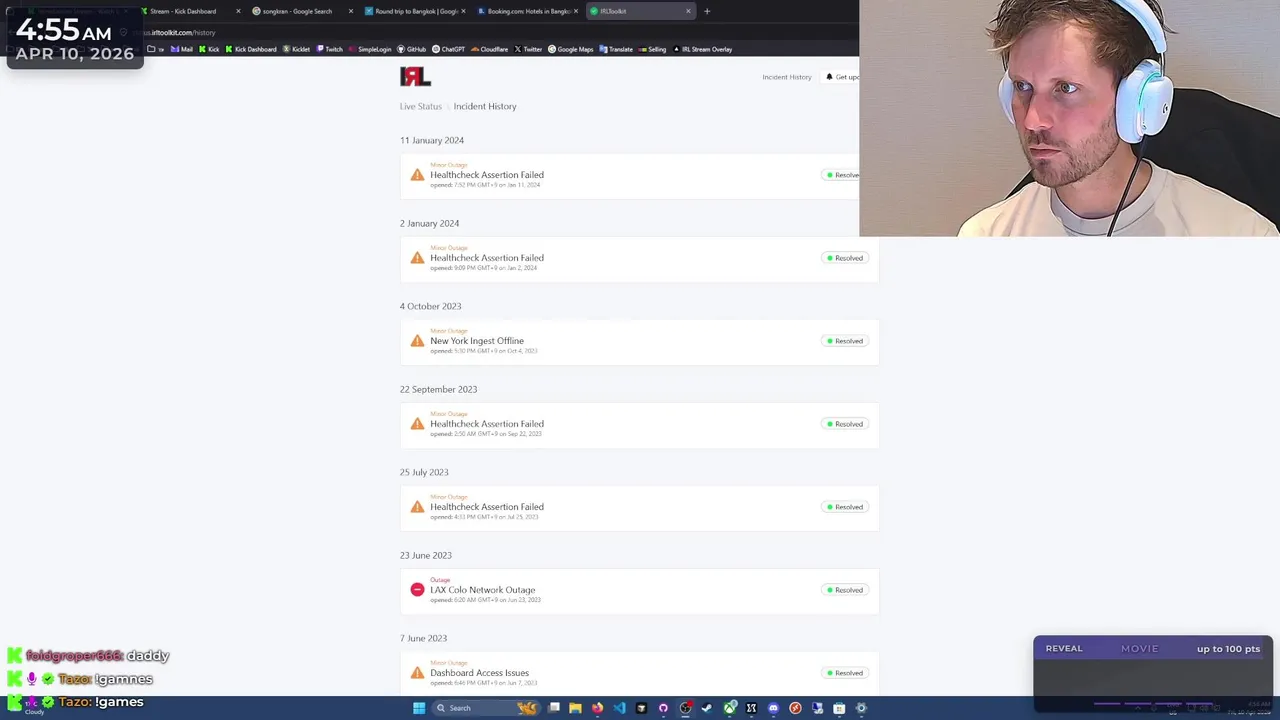Open LAX Colo Network Outage incident
This screenshot has width=1280, height=720.
(639, 590)
